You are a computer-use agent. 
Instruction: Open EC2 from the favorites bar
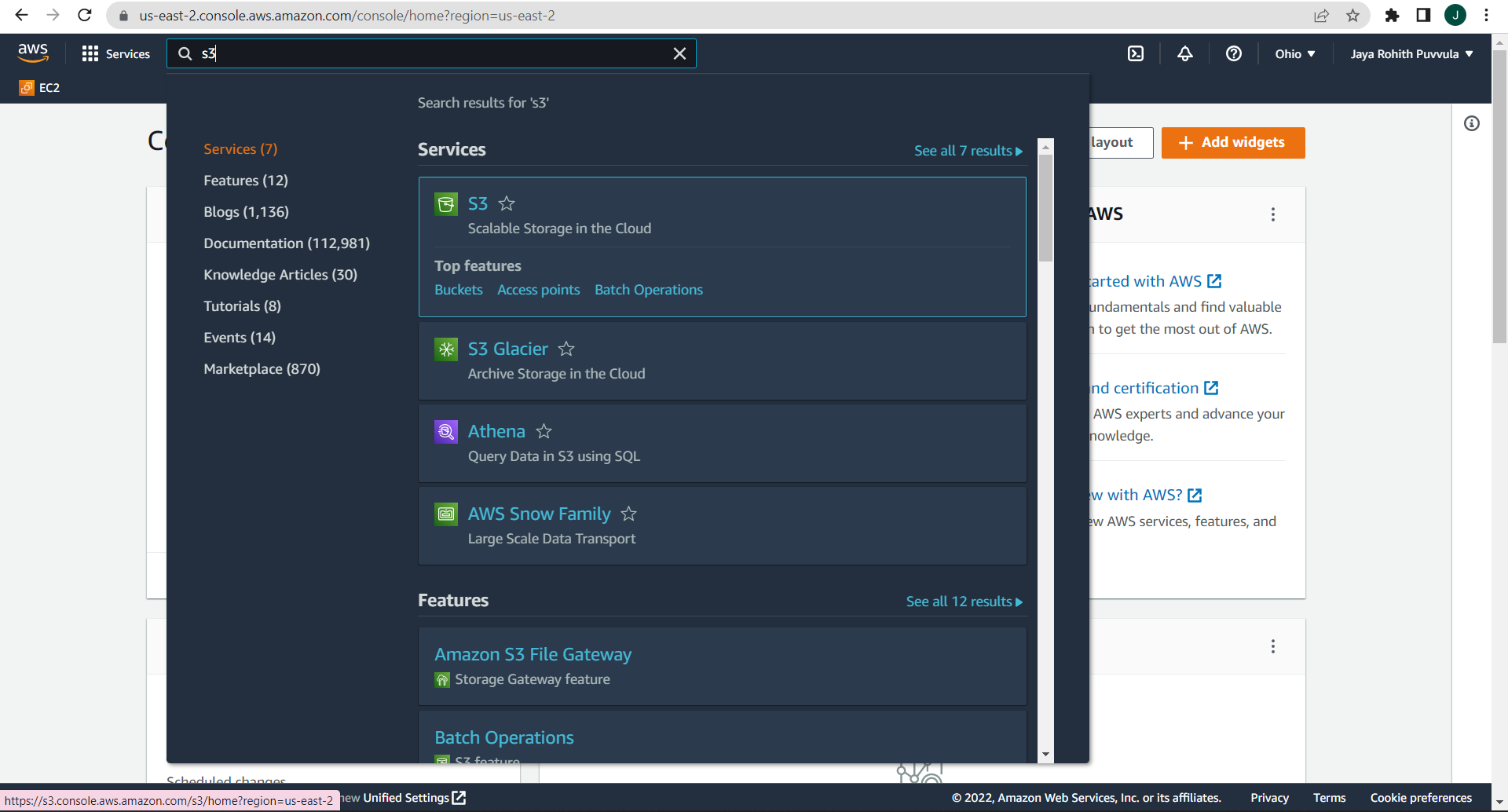coord(39,87)
